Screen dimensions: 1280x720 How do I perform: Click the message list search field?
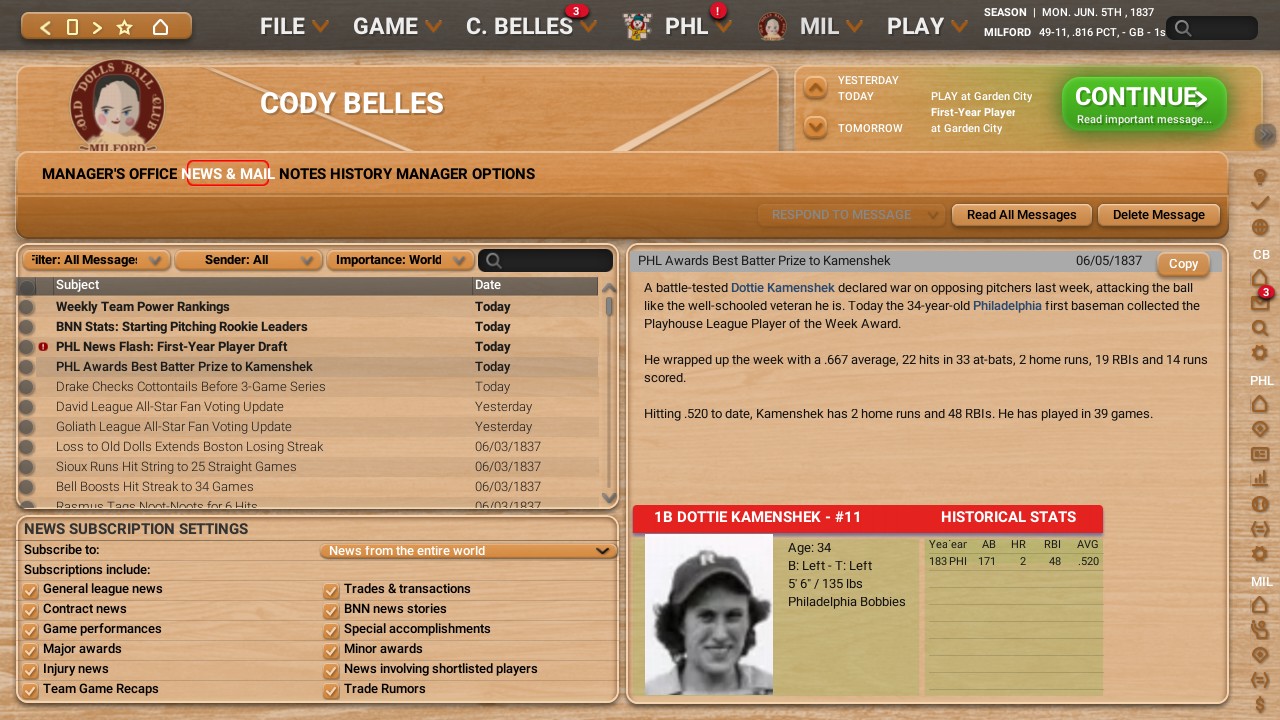[x=546, y=260]
